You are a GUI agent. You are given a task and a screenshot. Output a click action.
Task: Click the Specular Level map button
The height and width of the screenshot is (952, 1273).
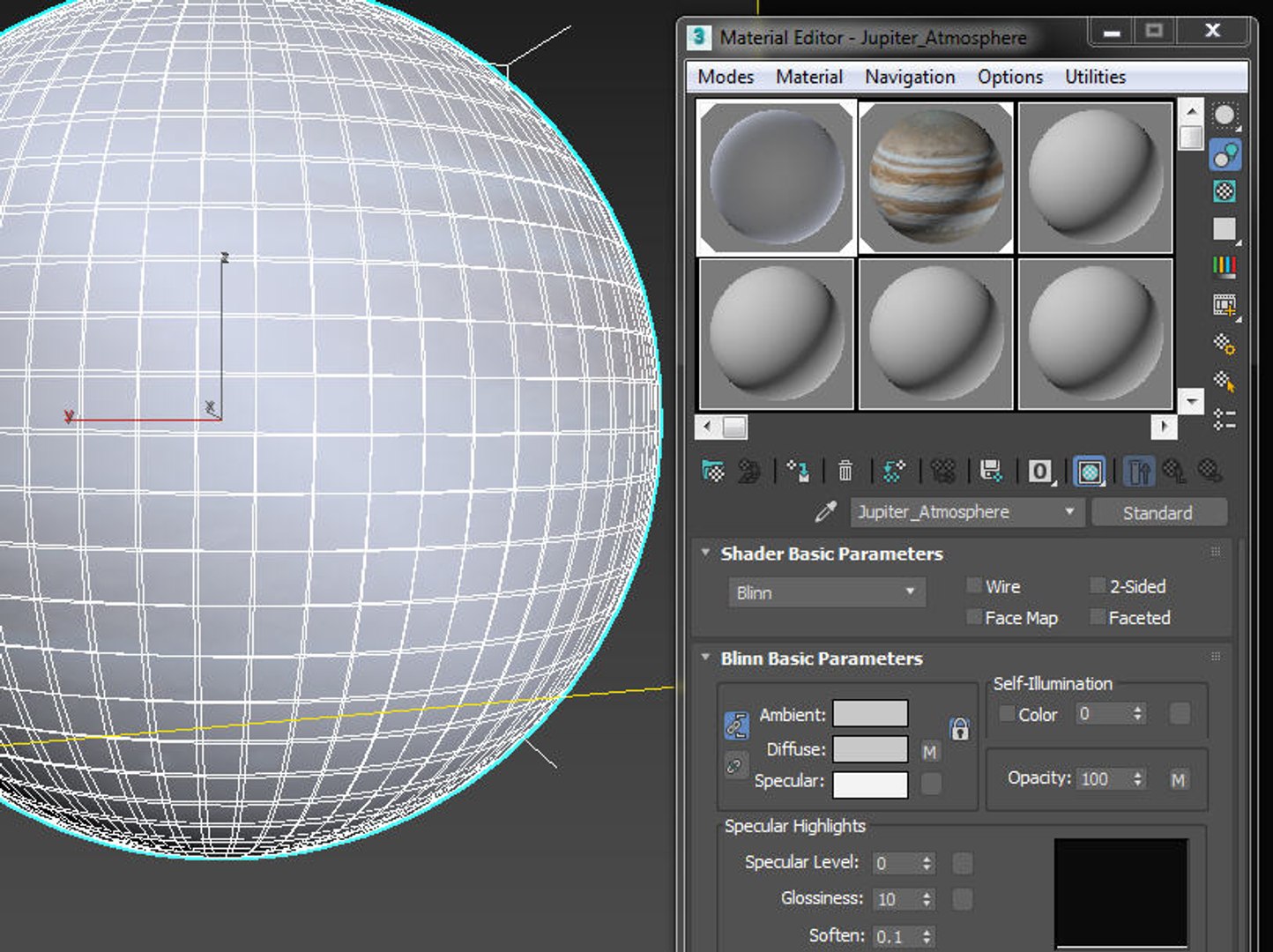[963, 864]
